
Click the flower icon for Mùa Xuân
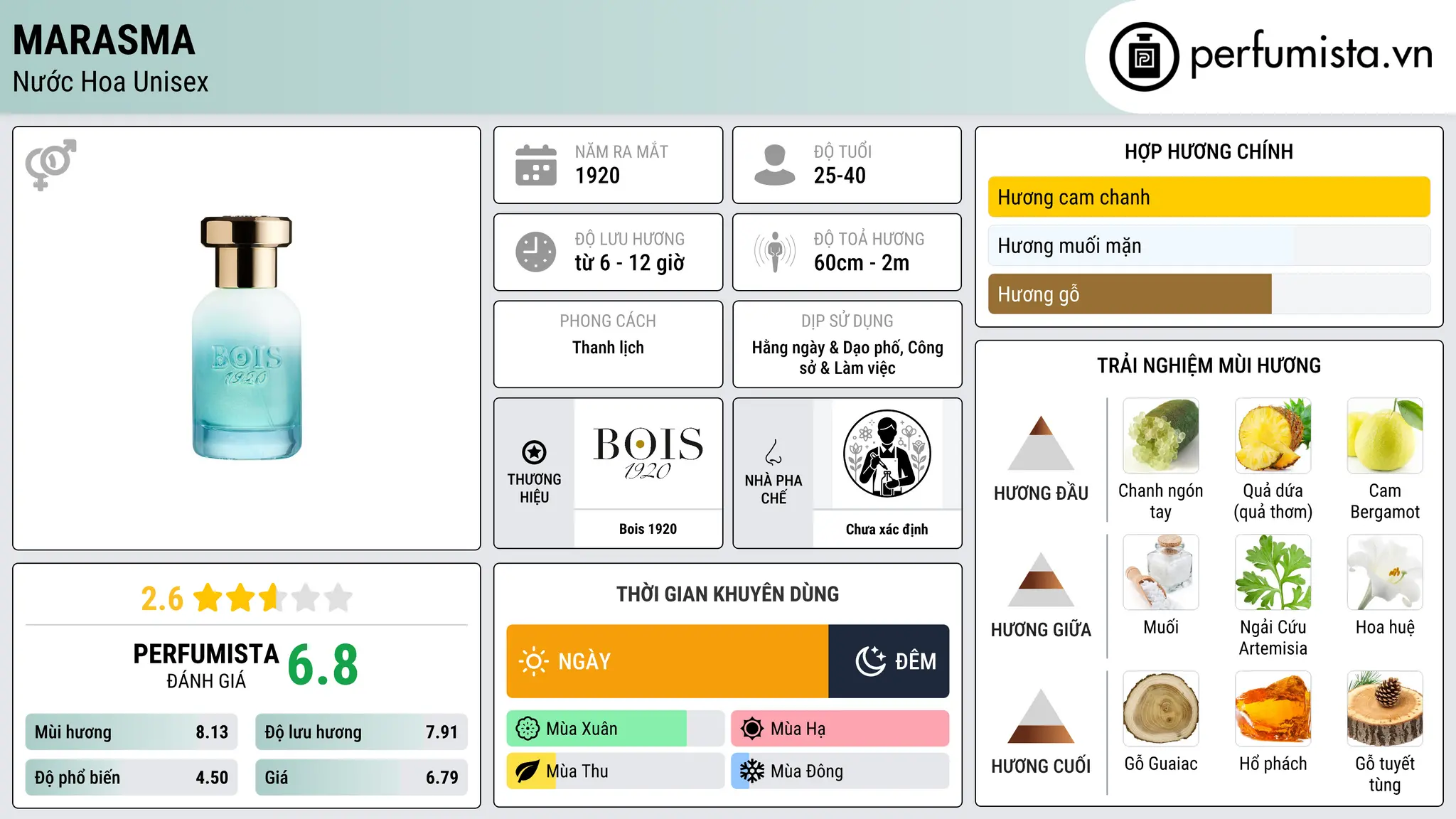click(528, 729)
